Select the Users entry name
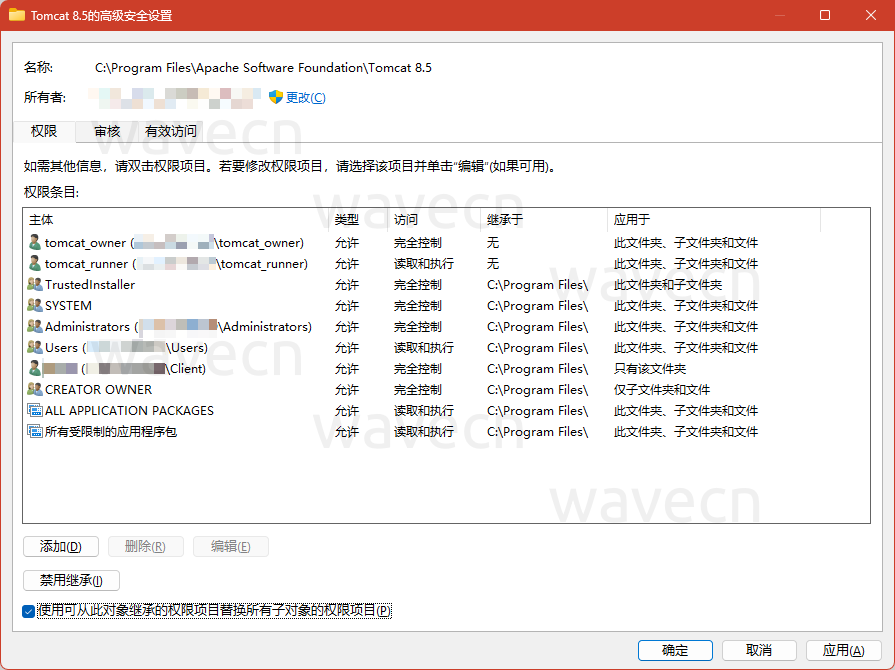Image resolution: width=895 pixels, height=670 pixels. [x=126, y=348]
